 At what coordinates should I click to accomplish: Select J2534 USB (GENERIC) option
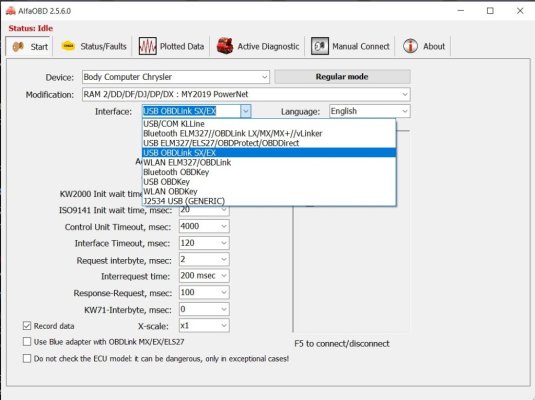[269, 201]
